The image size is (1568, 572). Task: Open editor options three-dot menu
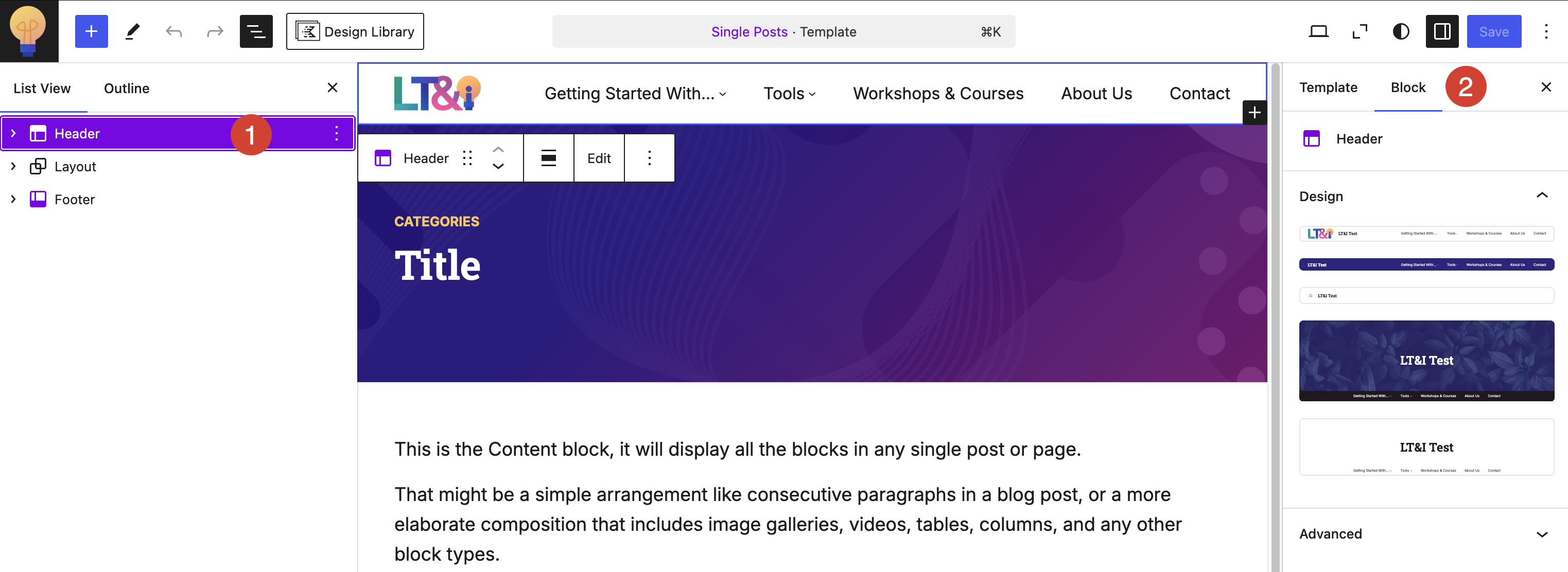click(1545, 32)
